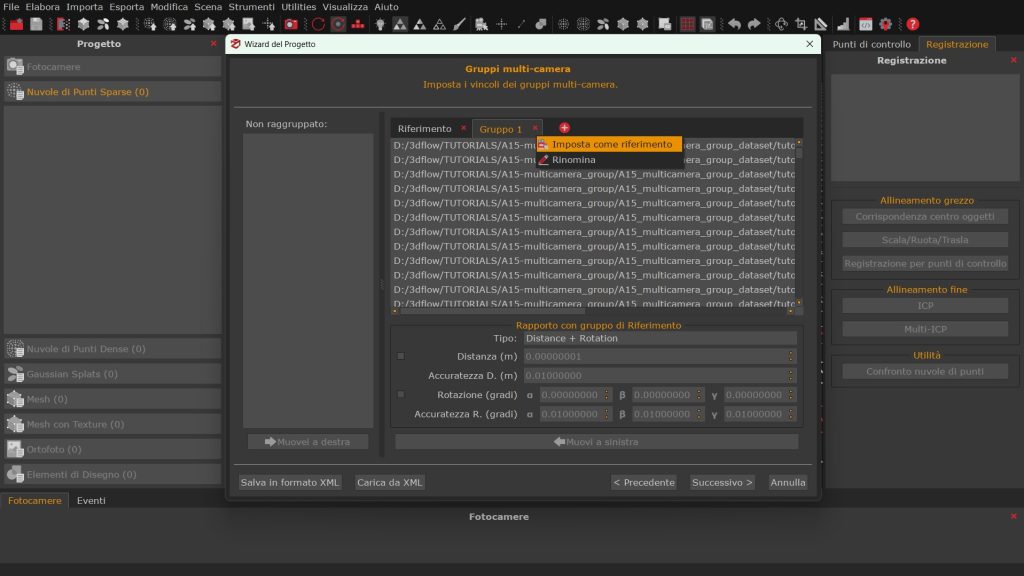Open the Strumenti menu
This screenshot has height=576, width=1024.
pos(251,7)
